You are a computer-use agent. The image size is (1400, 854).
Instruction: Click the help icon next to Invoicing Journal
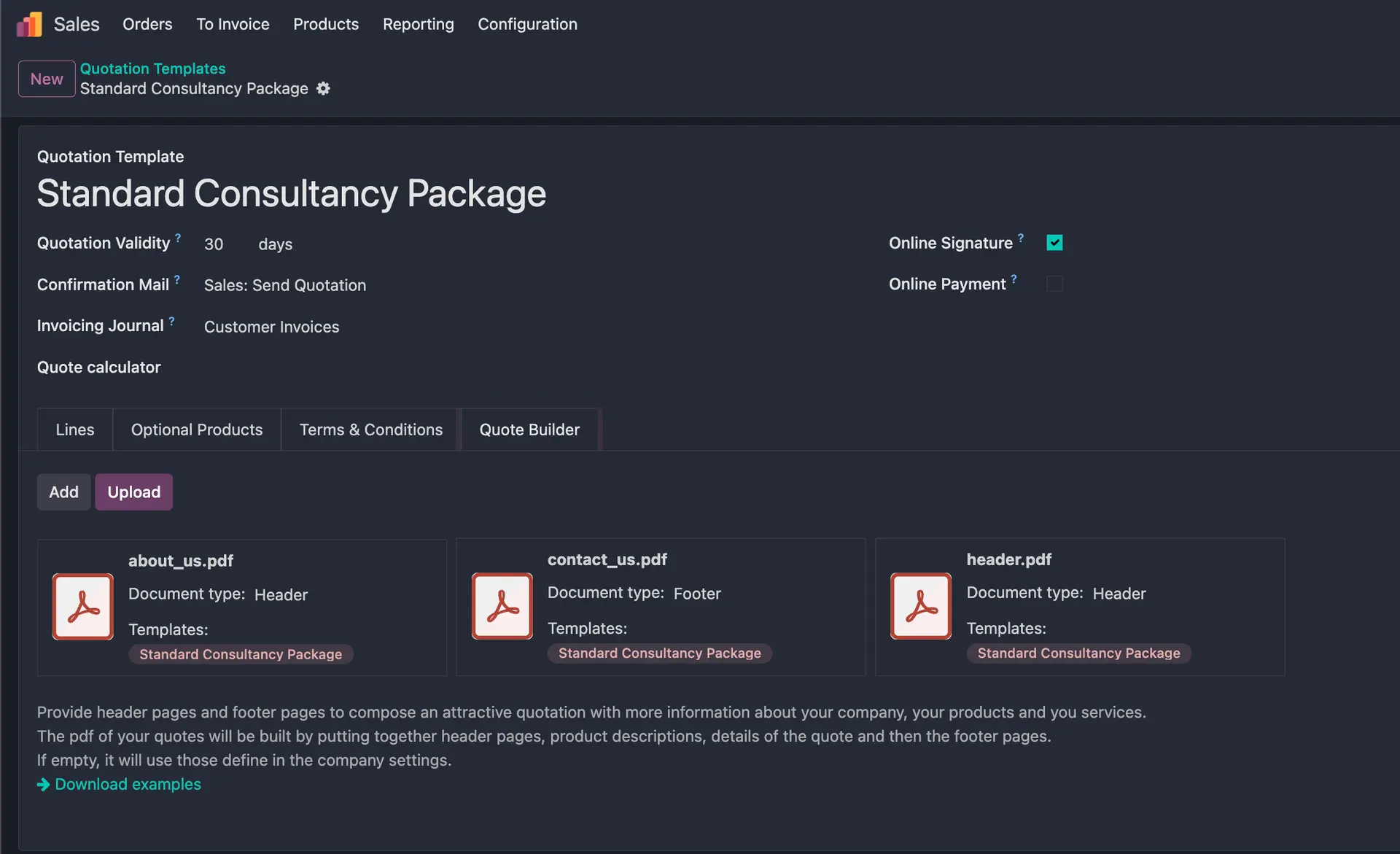171,320
